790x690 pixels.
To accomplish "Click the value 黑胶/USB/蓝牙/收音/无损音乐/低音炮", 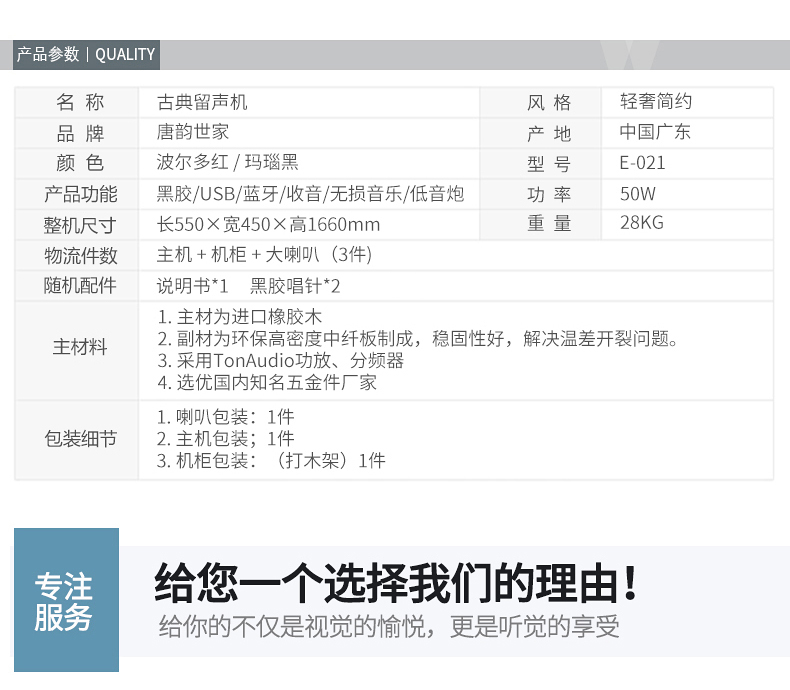I will pyautogui.click(x=310, y=193).
